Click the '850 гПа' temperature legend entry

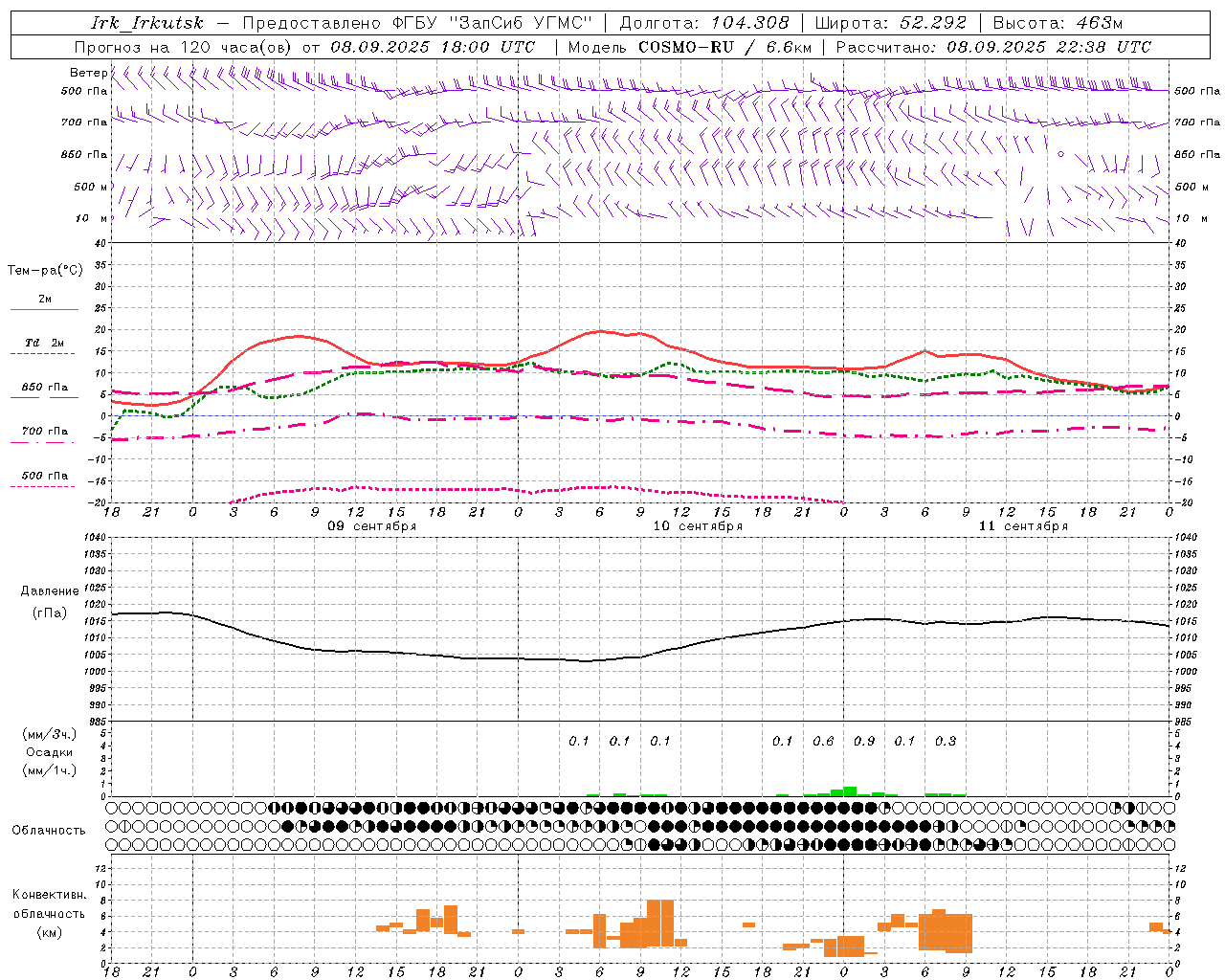pos(45,388)
